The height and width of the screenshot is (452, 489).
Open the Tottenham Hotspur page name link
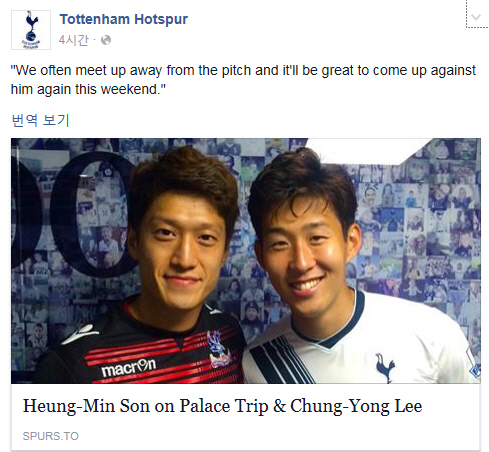124,19
